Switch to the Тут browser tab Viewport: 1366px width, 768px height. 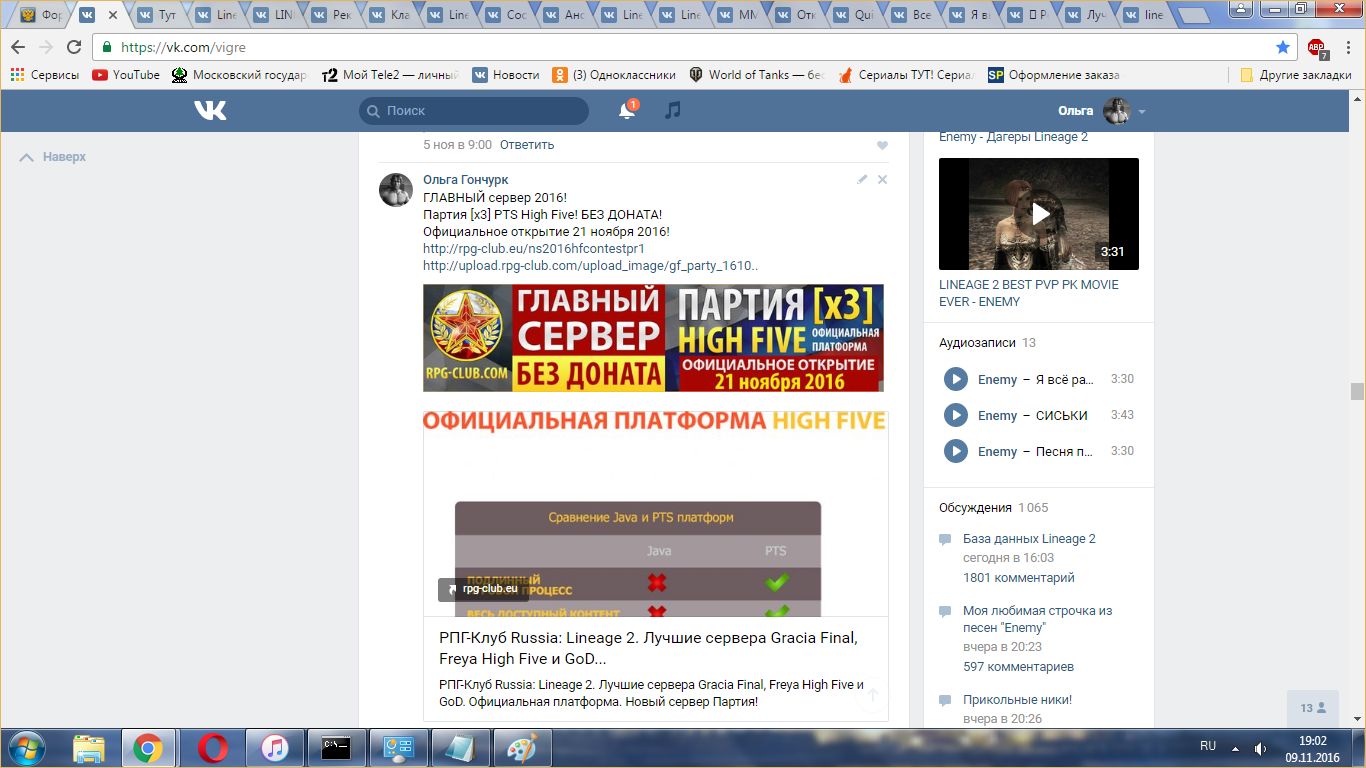point(158,15)
